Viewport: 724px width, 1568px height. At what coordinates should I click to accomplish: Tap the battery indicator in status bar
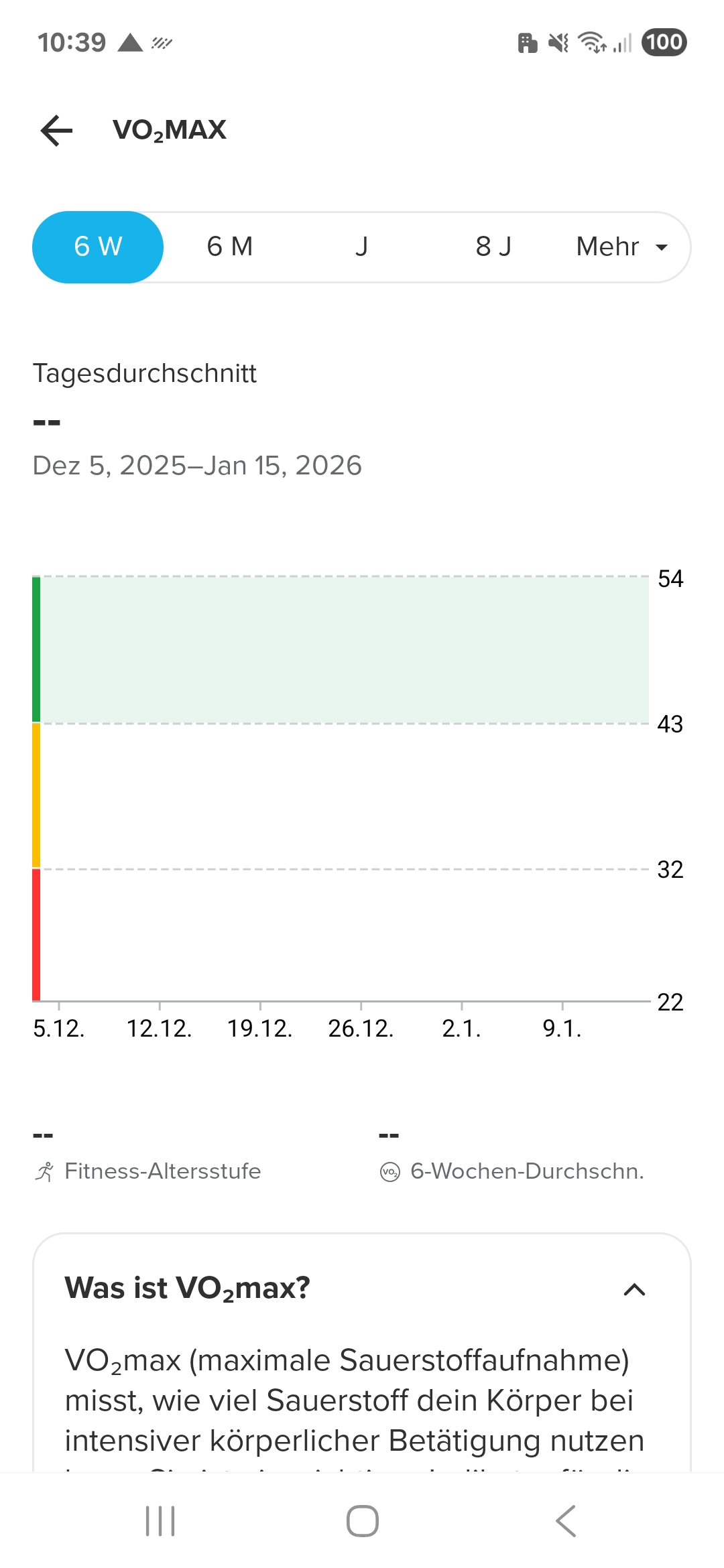pyautogui.click(x=664, y=42)
